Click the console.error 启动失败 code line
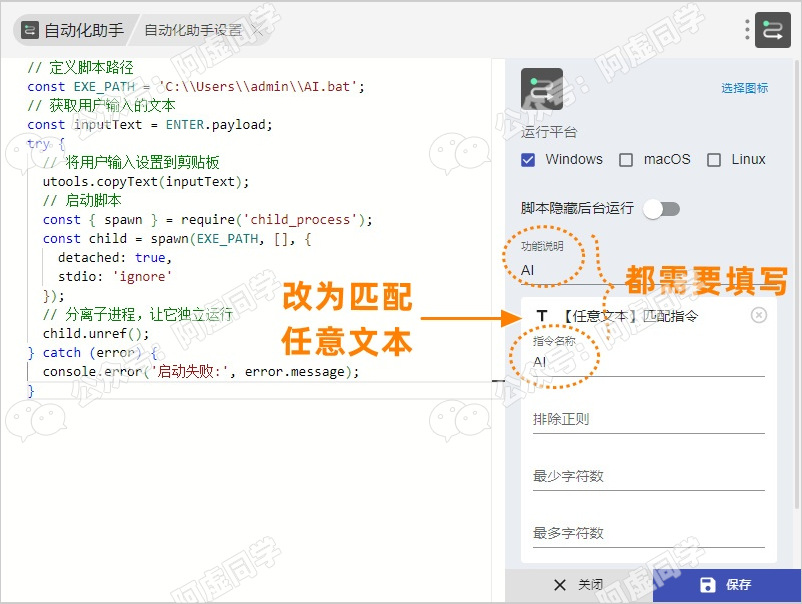The image size is (802, 604). (x=201, y=371)
